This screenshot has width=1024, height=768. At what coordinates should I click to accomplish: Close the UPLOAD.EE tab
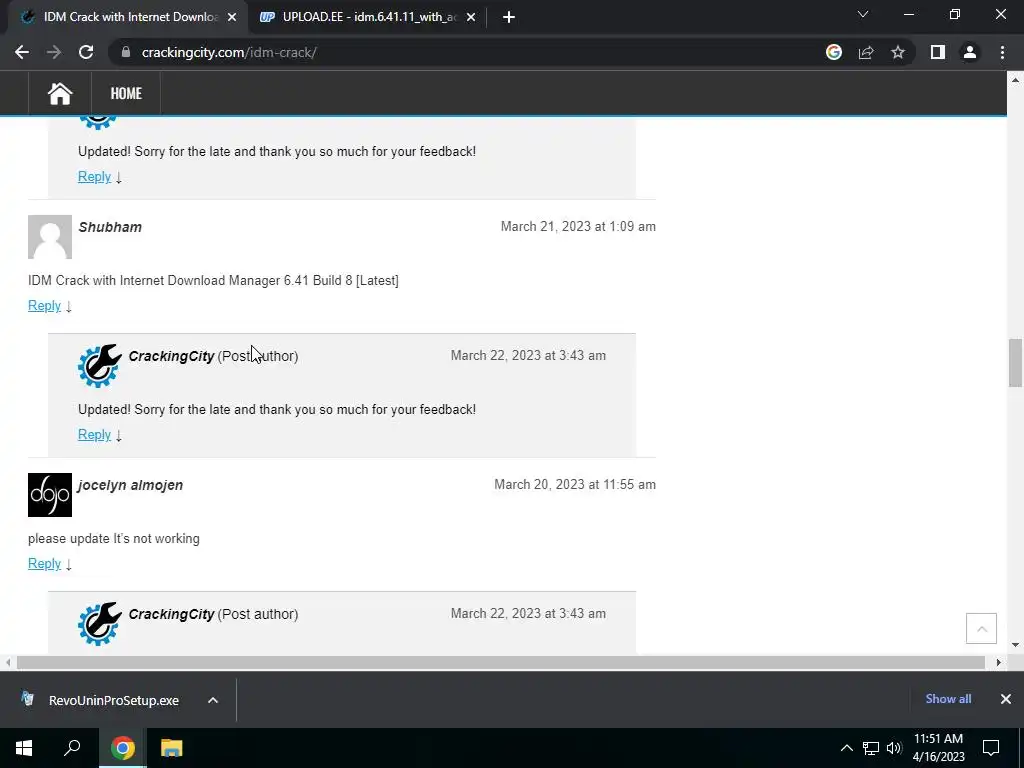(471, 17)
